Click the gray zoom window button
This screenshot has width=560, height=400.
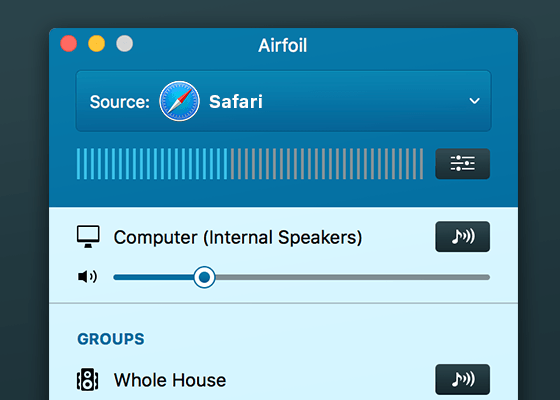[125, 44]
